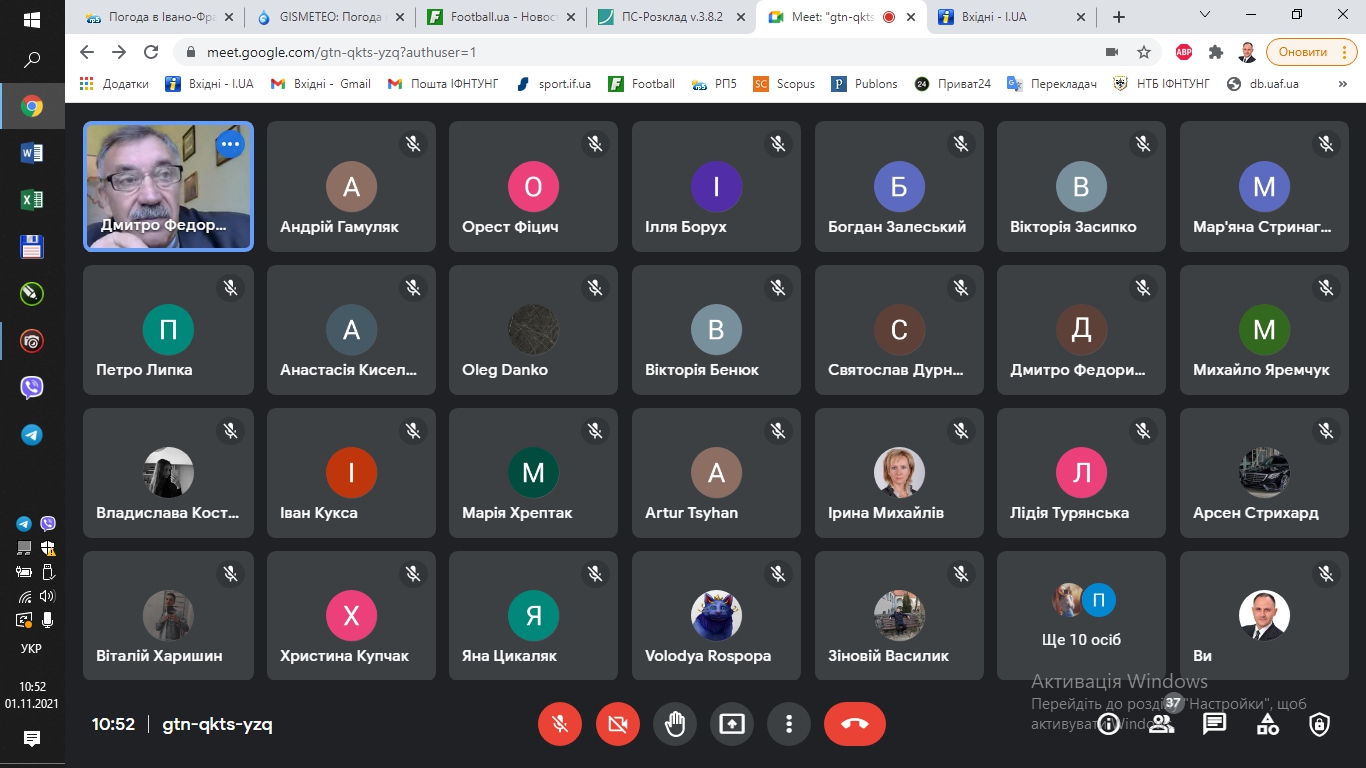Show participants list with 37 badge

tap(1161, 724)
